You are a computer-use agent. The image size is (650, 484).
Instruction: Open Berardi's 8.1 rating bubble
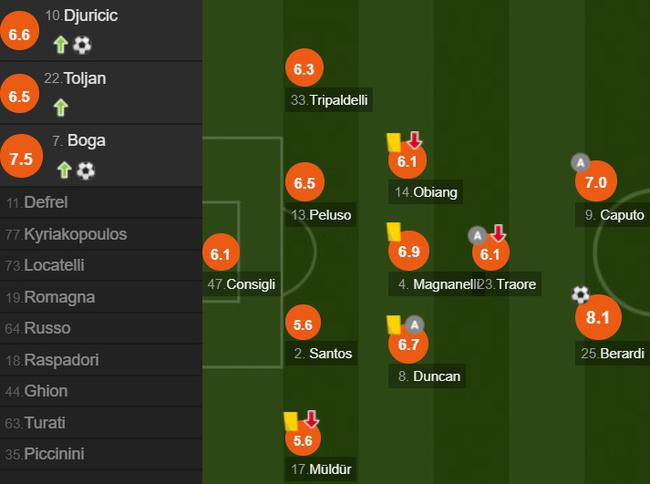(598, 318)
